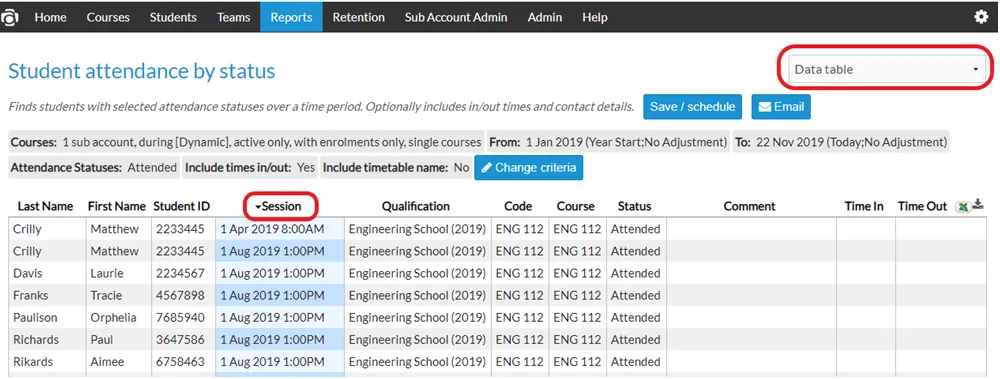The width and height of the screenshot is (1000, 379).
Task: Sort by Last Name column header
Action: (x=45, y=206)
